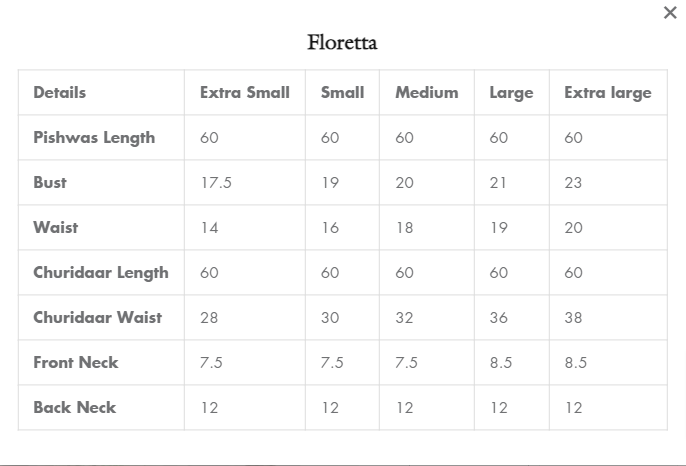
Task: Click the Medium column header
Action: pyautogui.click(x=427, y=92)
